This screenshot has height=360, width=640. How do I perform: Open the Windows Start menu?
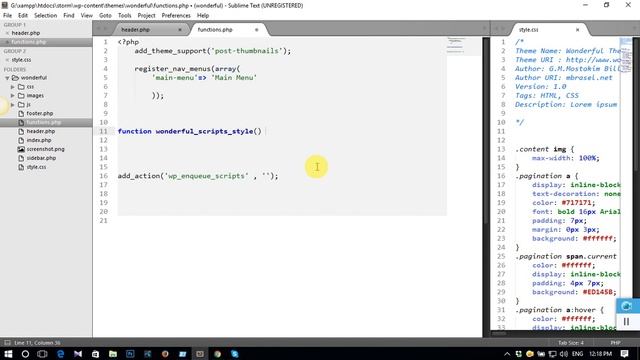tap(8, 354)
